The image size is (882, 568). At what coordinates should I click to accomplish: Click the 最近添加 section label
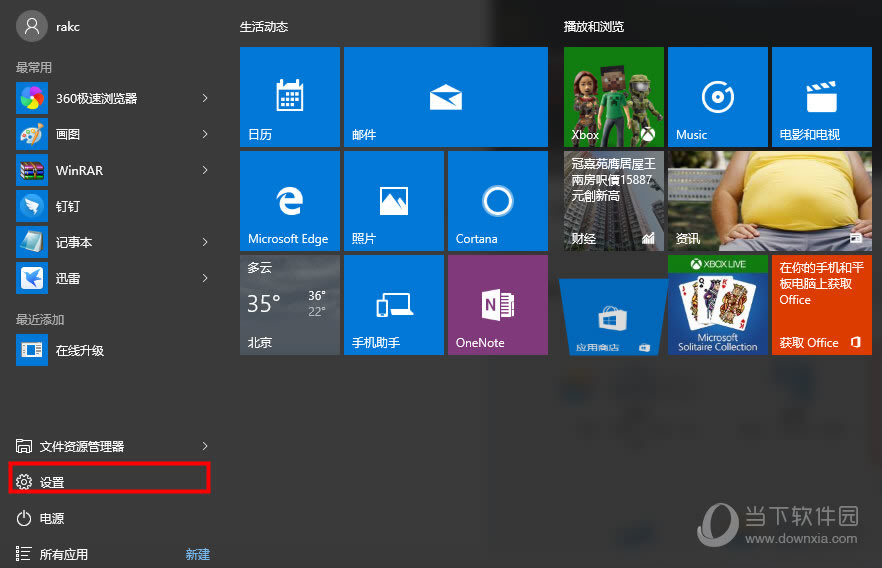(x=40, y=319)
